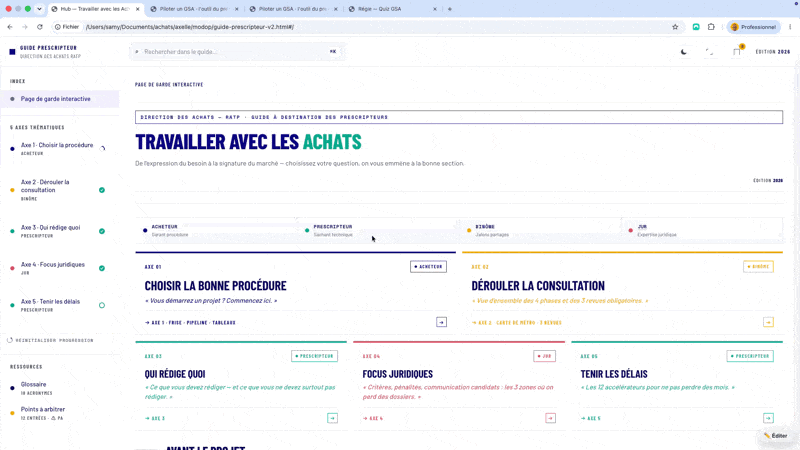Reload the page with the refresh icon
The image size is (800, 450).
pos(40,27)
